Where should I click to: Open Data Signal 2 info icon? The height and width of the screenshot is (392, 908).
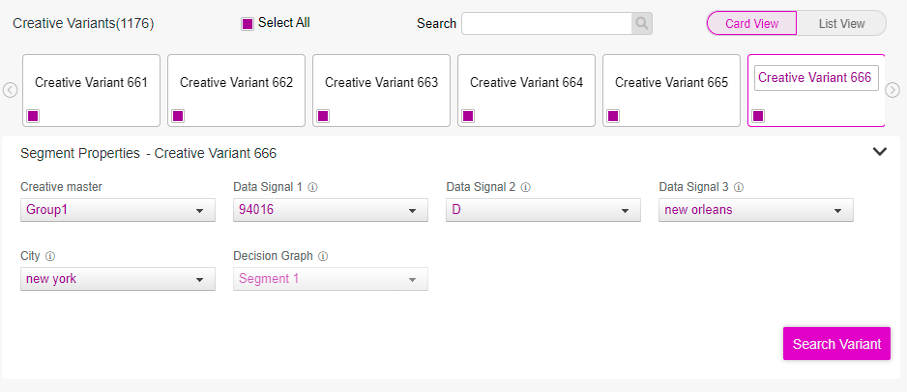point(526,187)
